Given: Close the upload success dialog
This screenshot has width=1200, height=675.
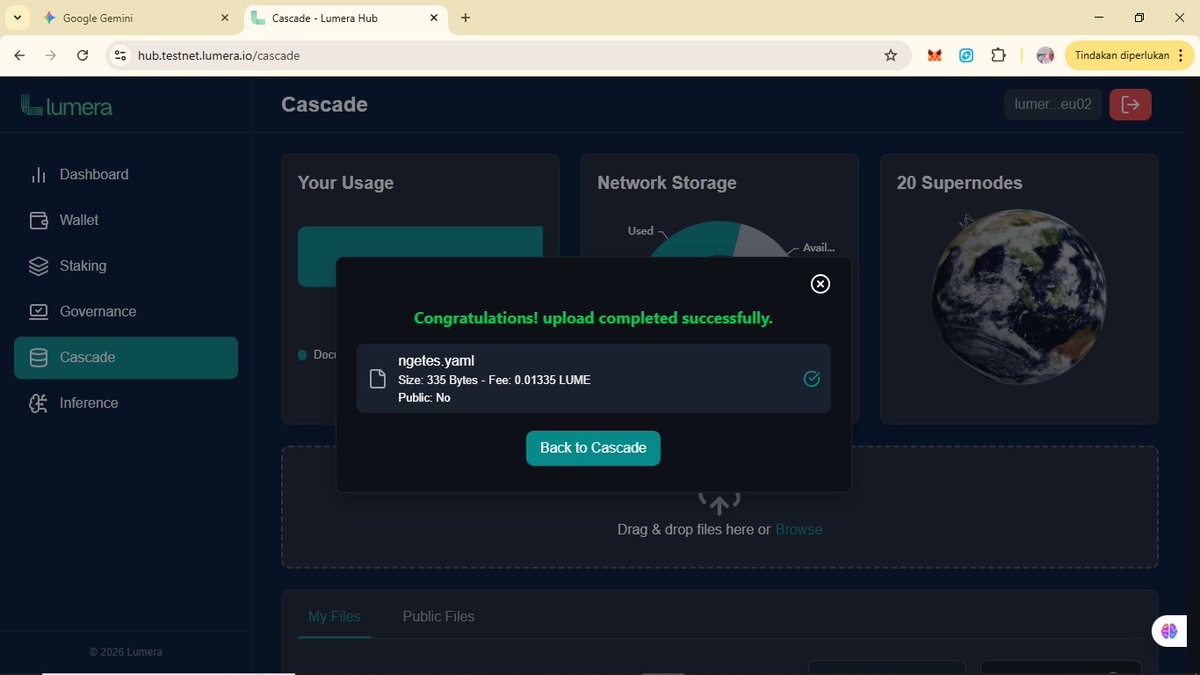Looking at the screenshot, I should [x=820, y=284].
